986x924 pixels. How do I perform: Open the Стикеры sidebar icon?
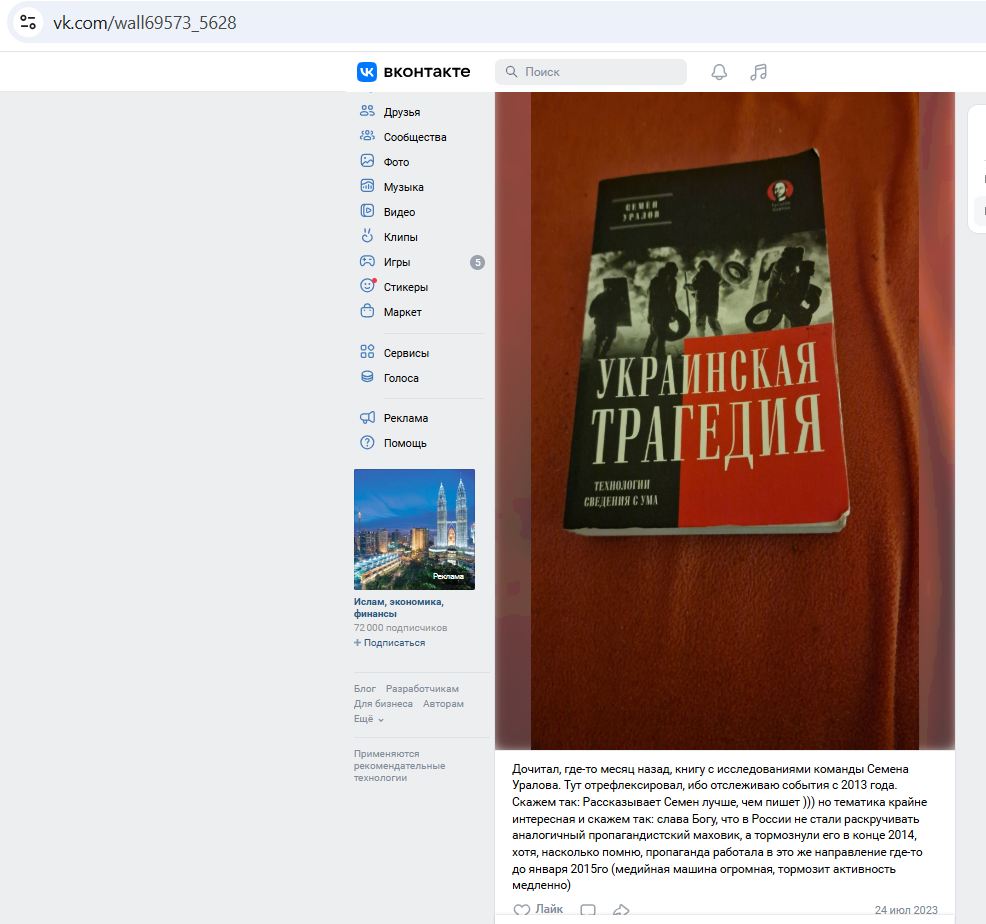(369, 286)
